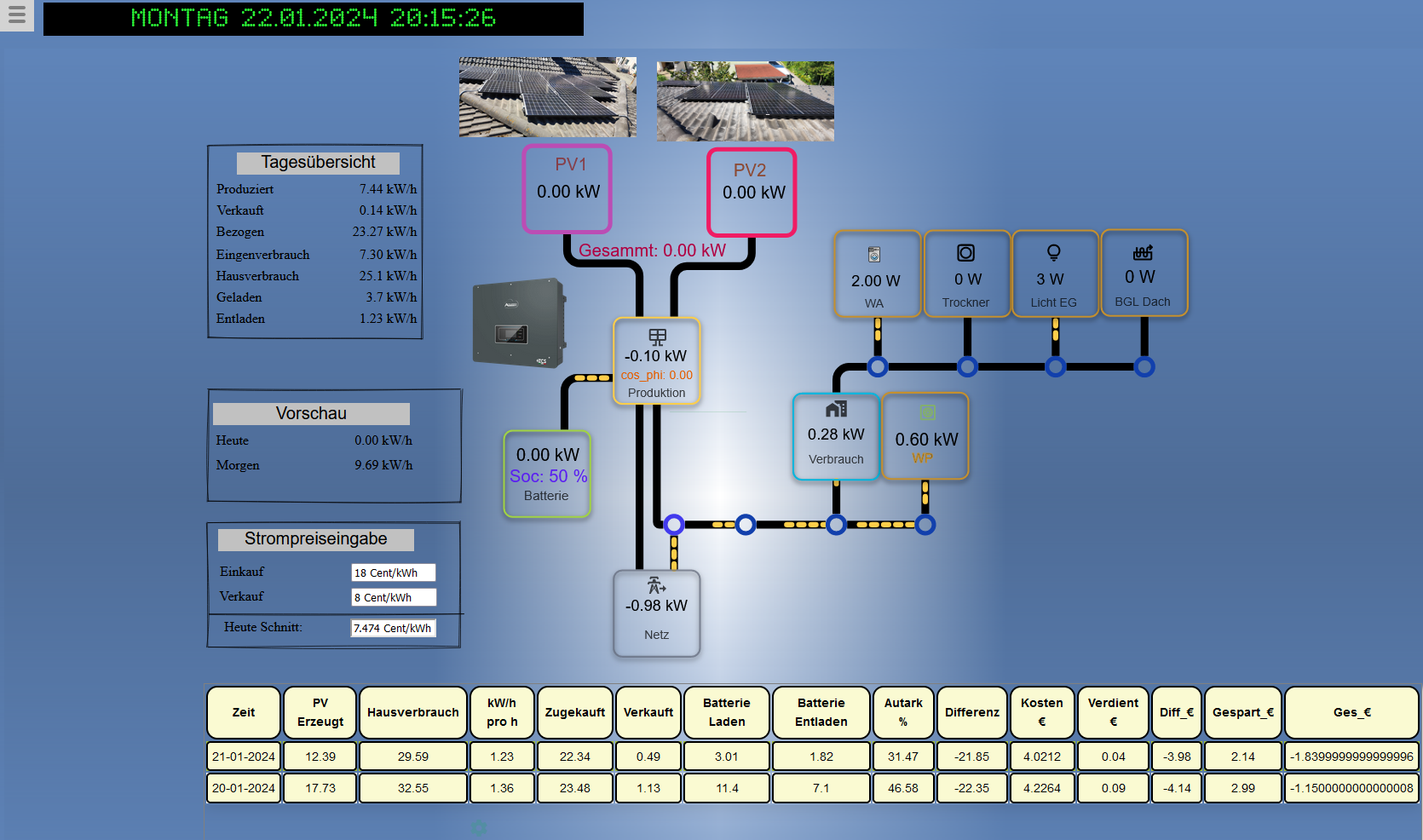Open the PV1 power tile
This screenshot has height=840, width=1423.
pos(567,188)
